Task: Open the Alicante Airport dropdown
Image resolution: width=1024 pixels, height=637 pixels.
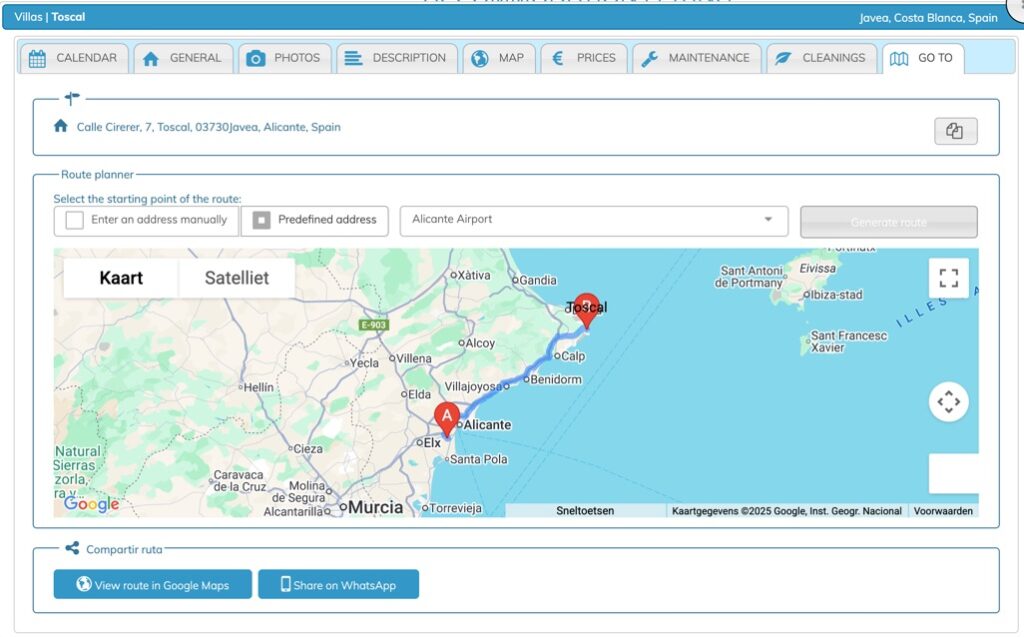Action: 593,220
